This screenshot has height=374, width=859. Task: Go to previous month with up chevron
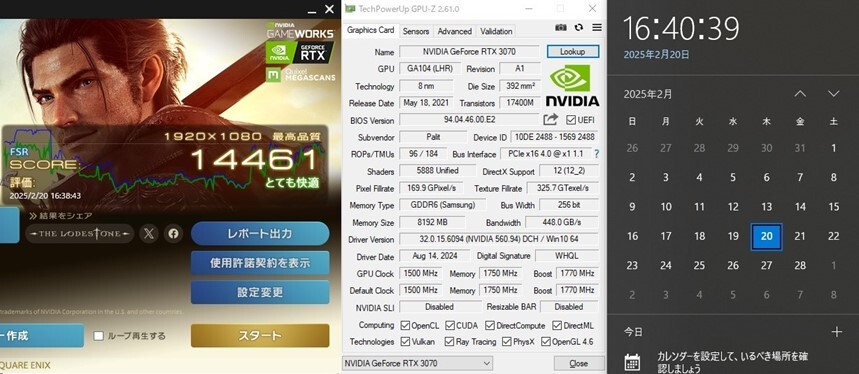click(800, 94)
